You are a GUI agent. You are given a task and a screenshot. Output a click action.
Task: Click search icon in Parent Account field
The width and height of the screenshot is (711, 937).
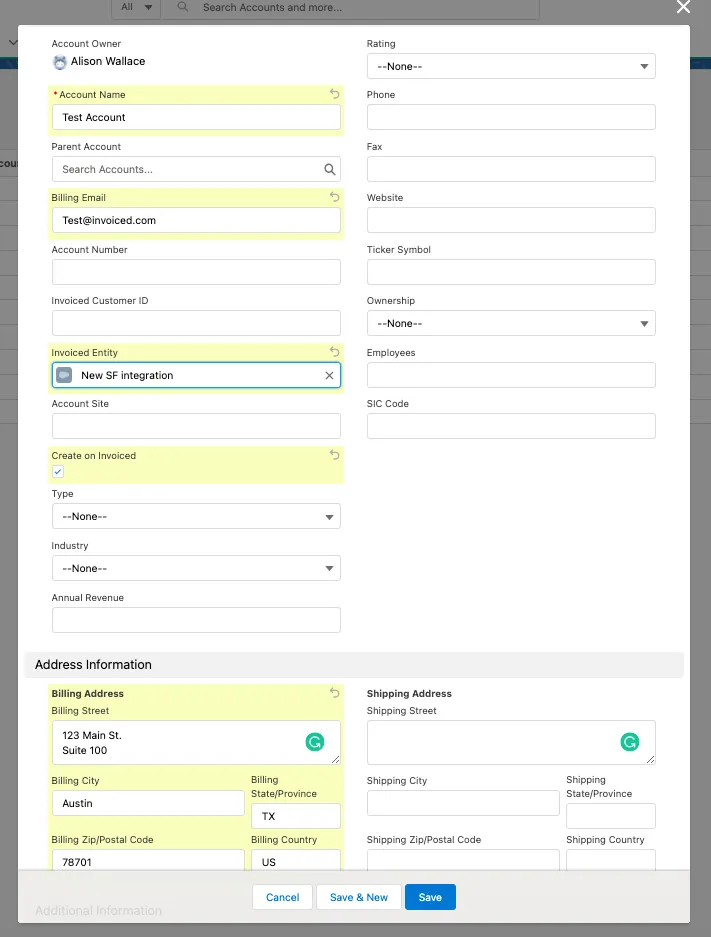coord(329,169)
